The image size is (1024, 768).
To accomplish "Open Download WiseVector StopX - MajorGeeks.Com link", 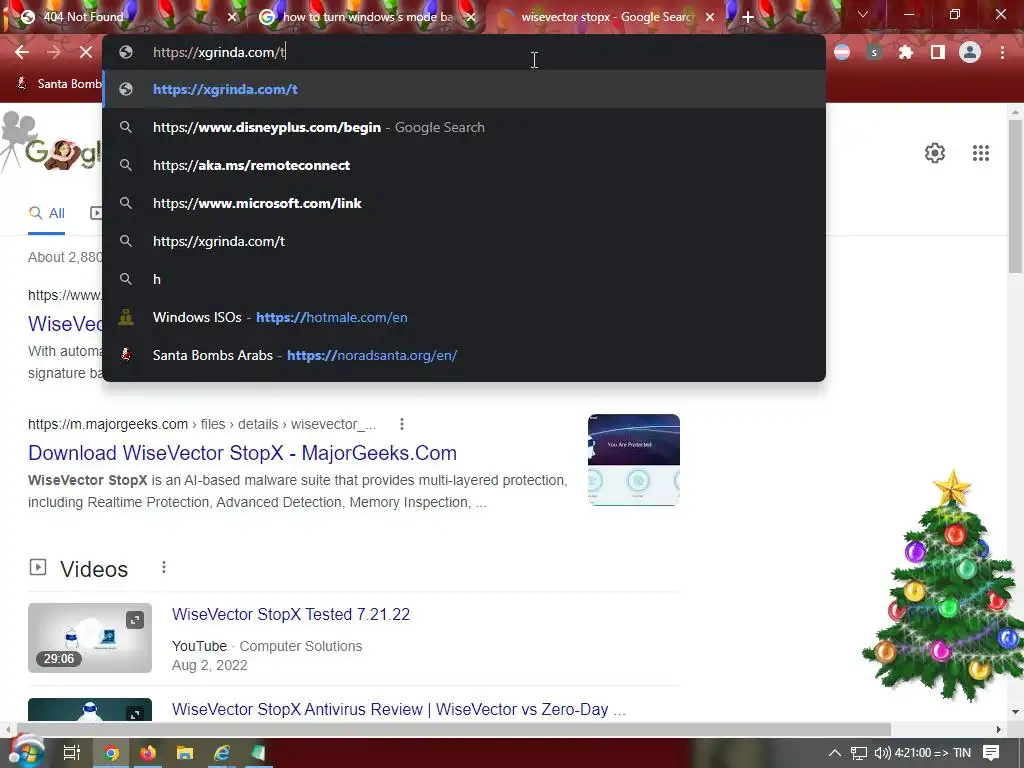I will 242,453.
